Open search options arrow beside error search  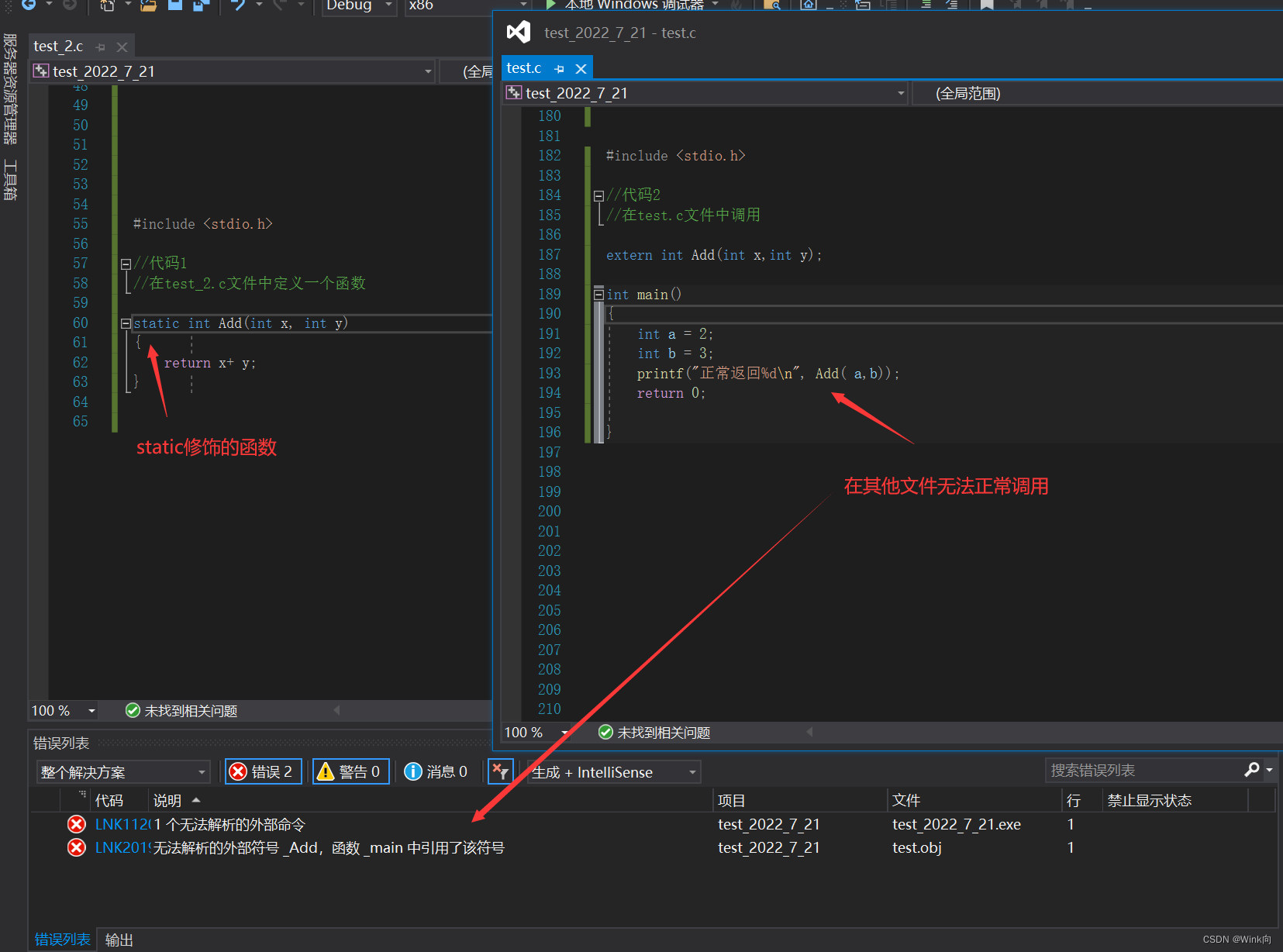(x=1269, y=770)
